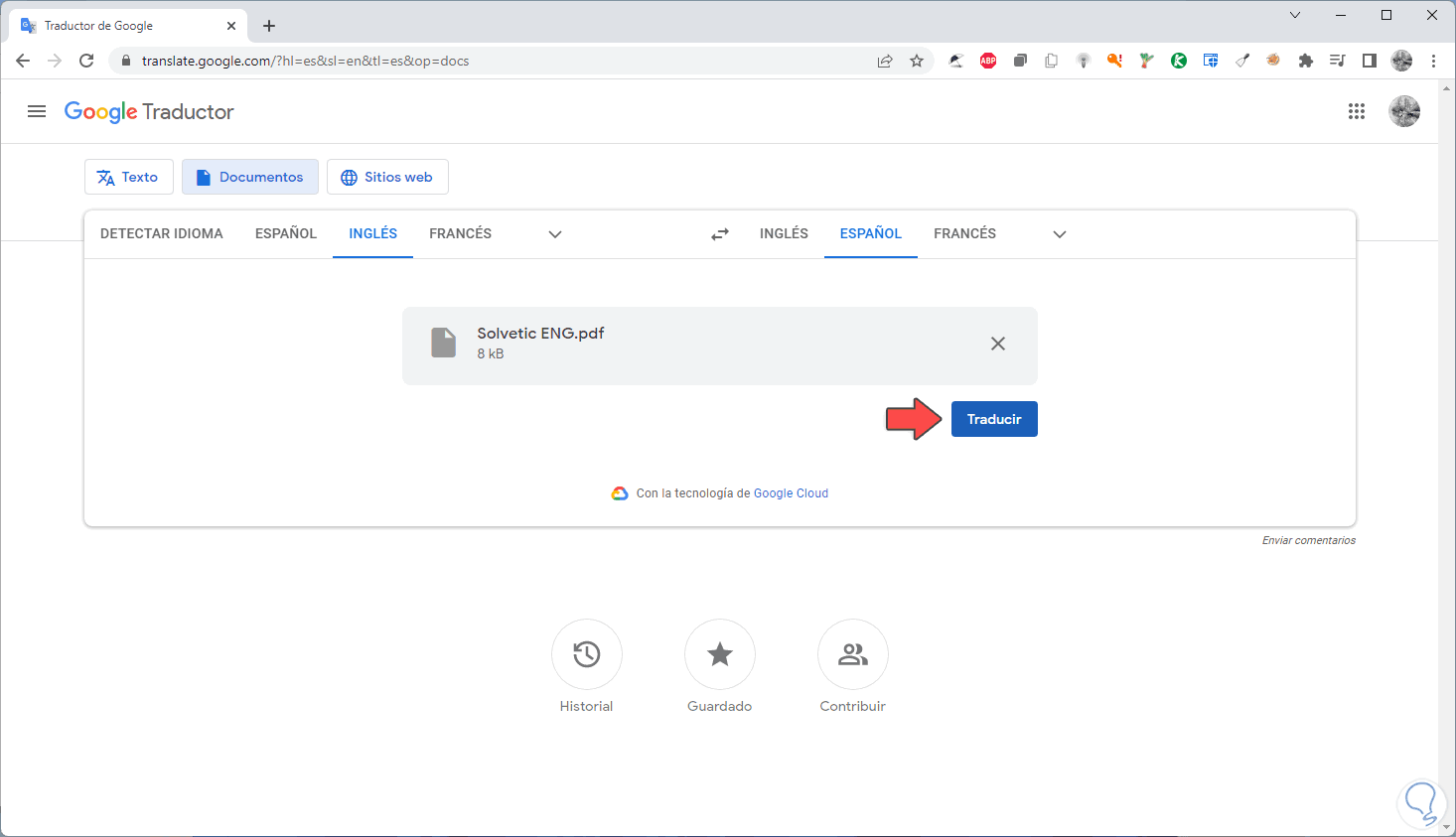Switch to the Texto tab
1456x837 pixels.
click(x=128, y=177)
